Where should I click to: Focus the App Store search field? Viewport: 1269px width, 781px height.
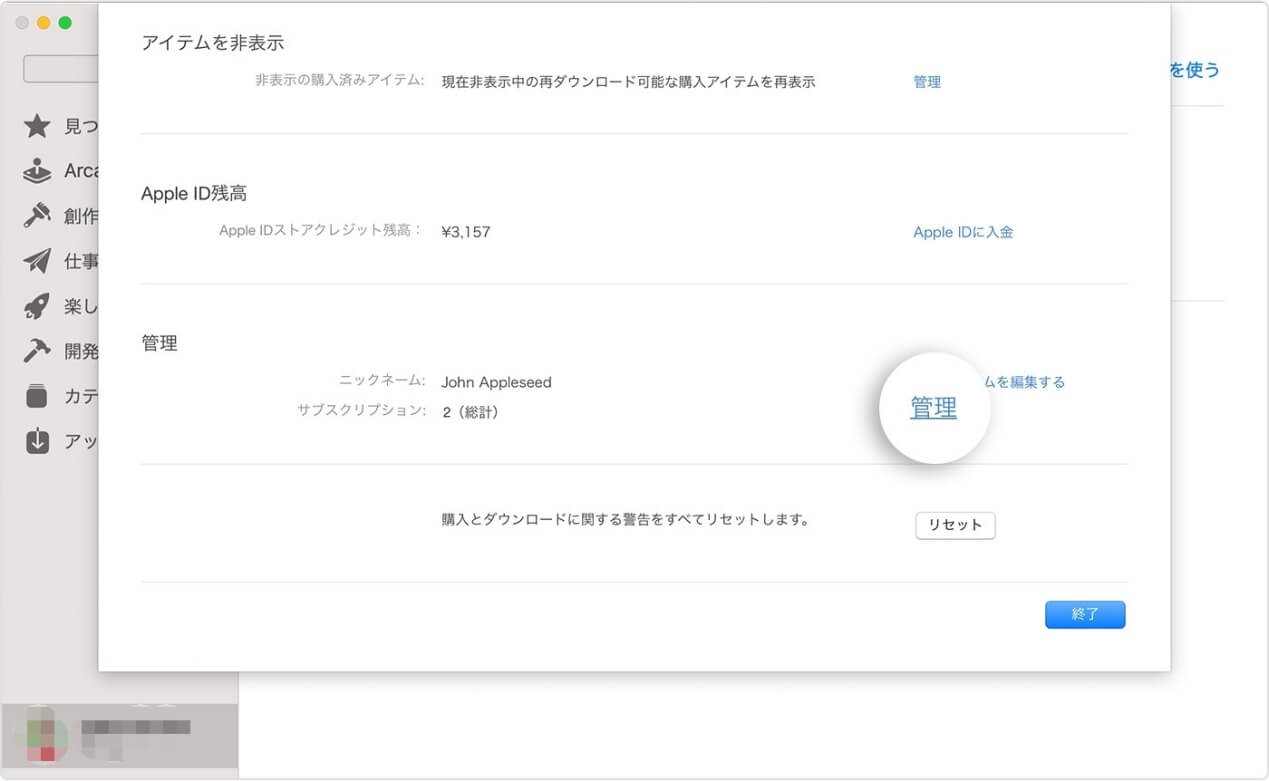(61, 69)
